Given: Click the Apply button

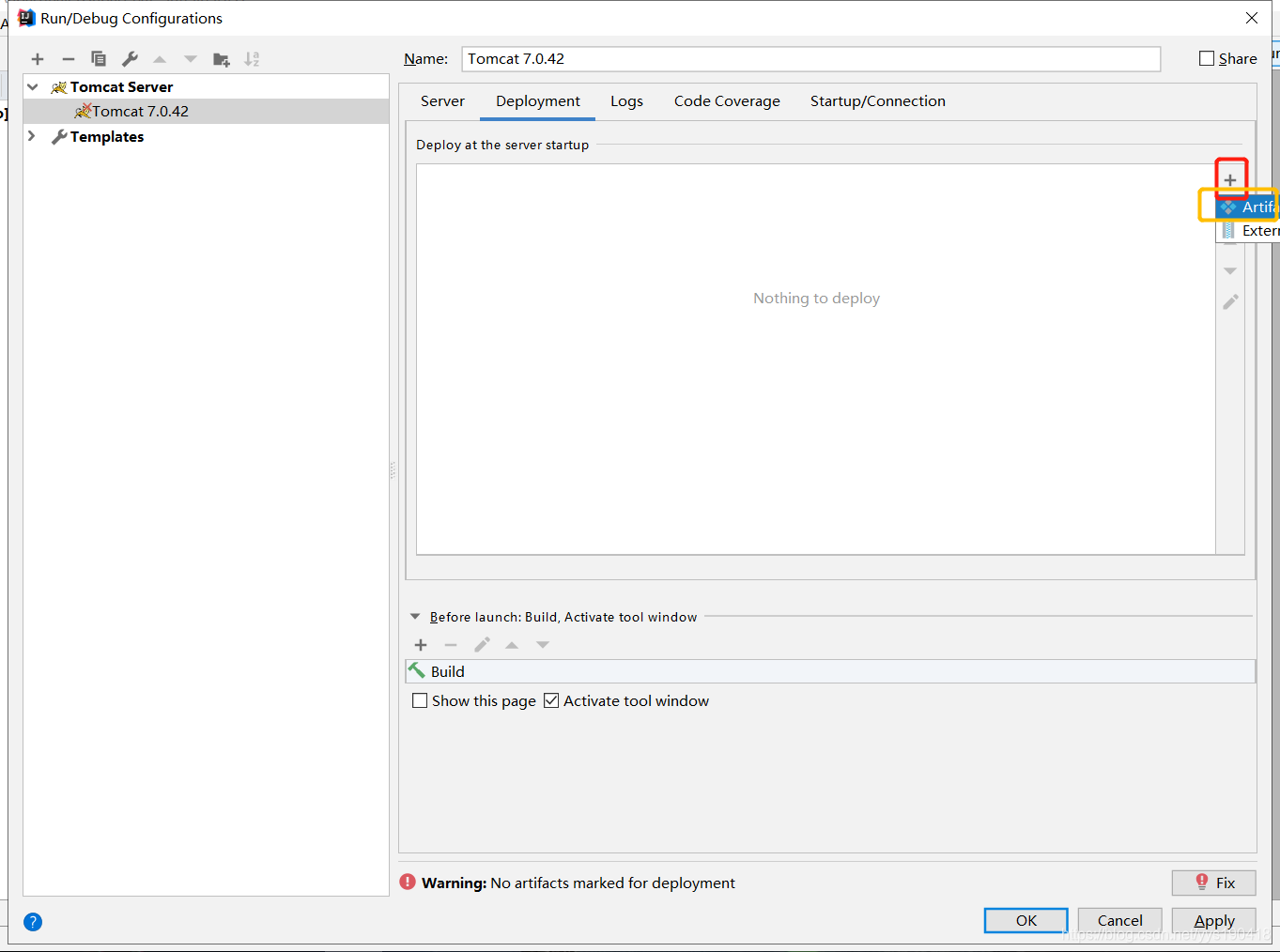Looking at the screenshot, I should [x=1214, y=920].
